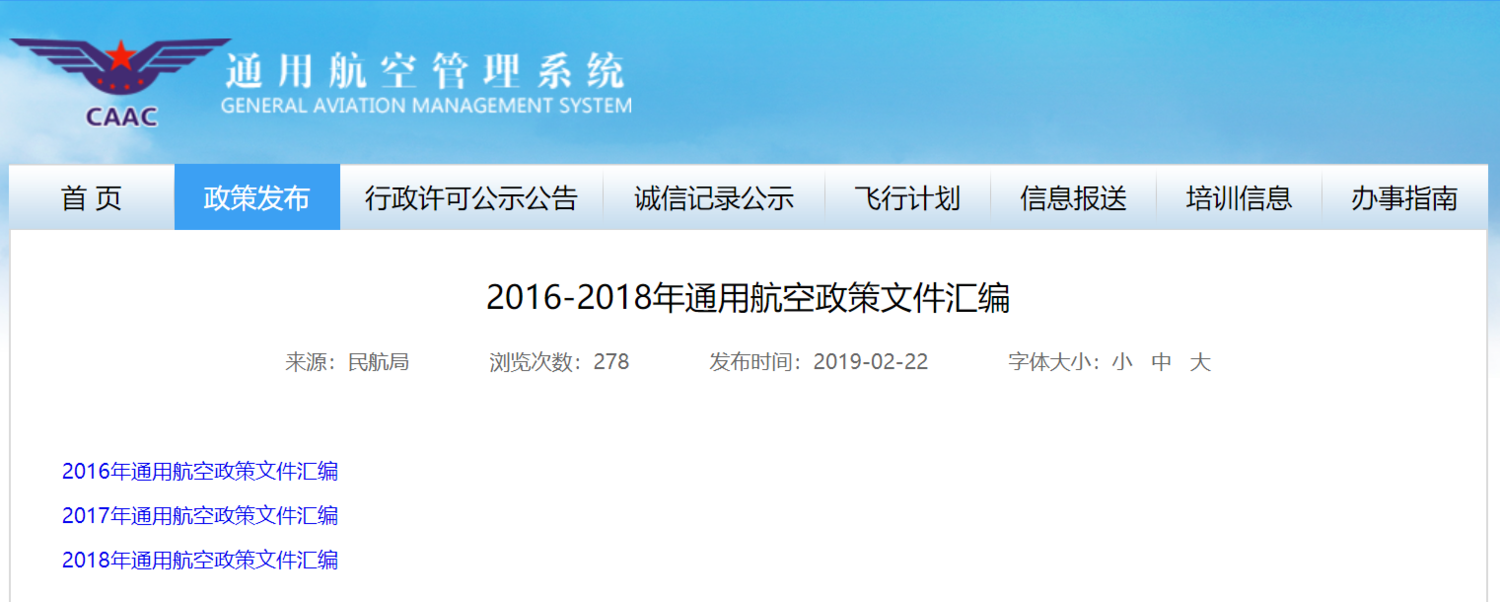Set font size to 中

click(x=1161, y=362)
